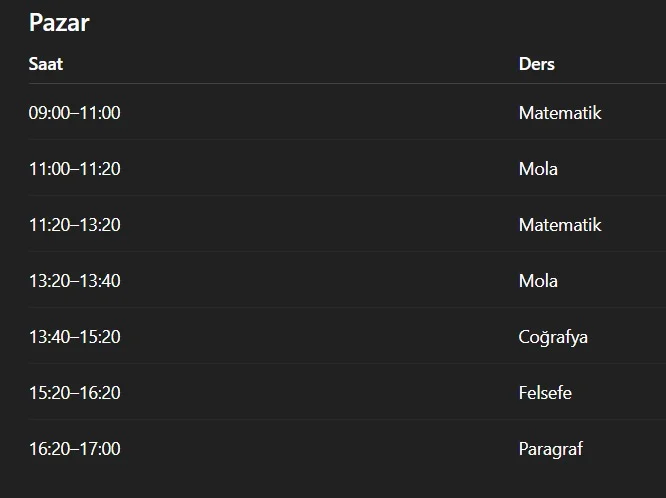Click the Pazar heading
Viewport: 666px width, 498px height.
[x=59, y=23]
